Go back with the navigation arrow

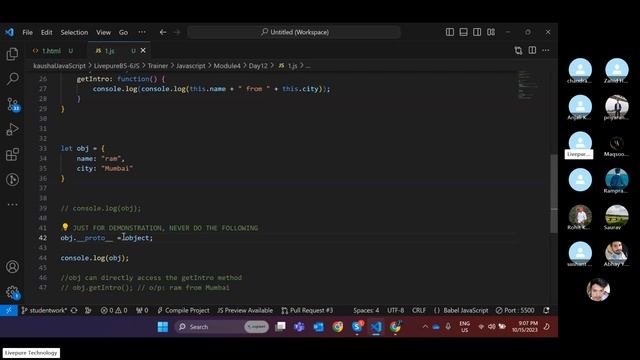(163, 32)
